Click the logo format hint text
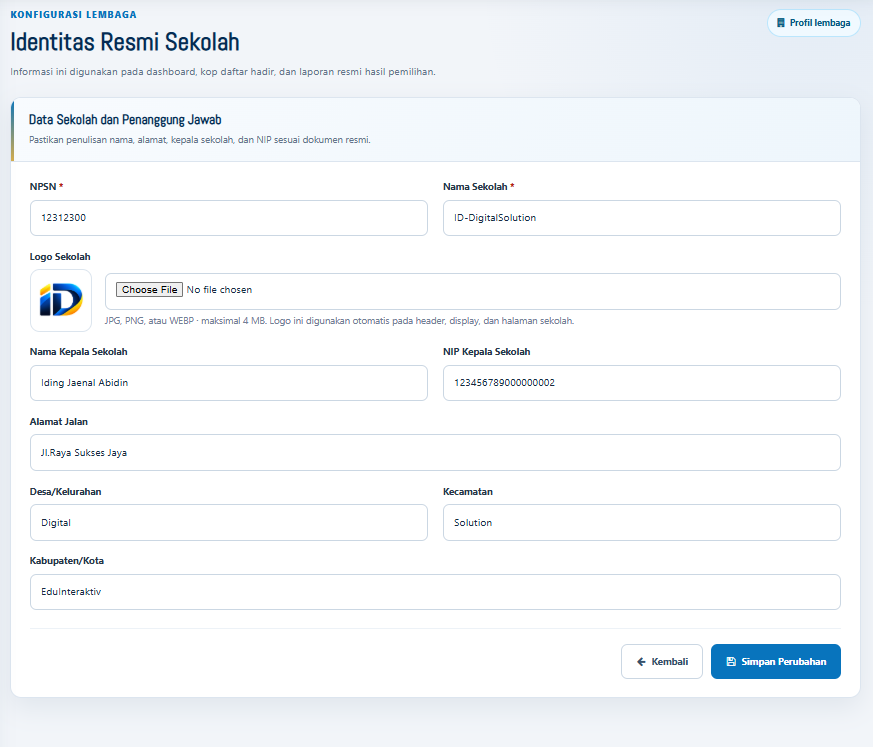873x747 pixels. (339, 321)
